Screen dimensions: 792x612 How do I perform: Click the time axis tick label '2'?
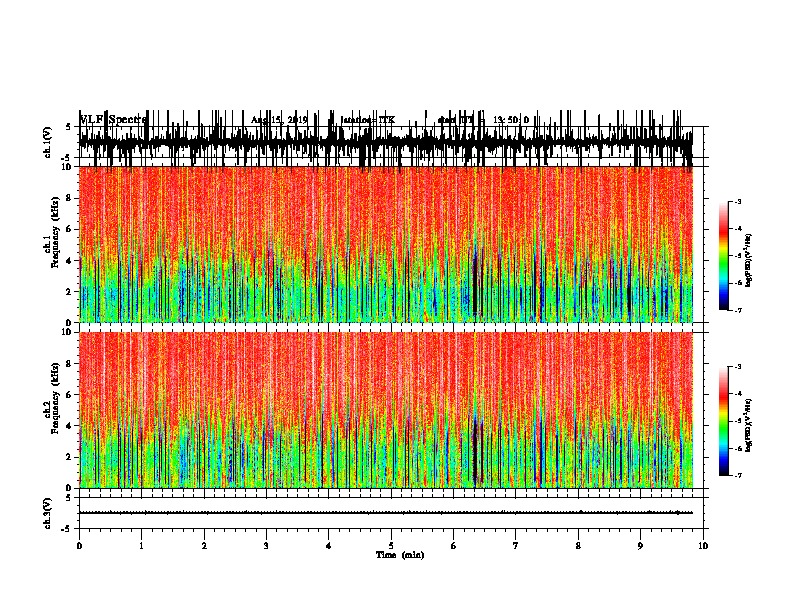[204, 546]
